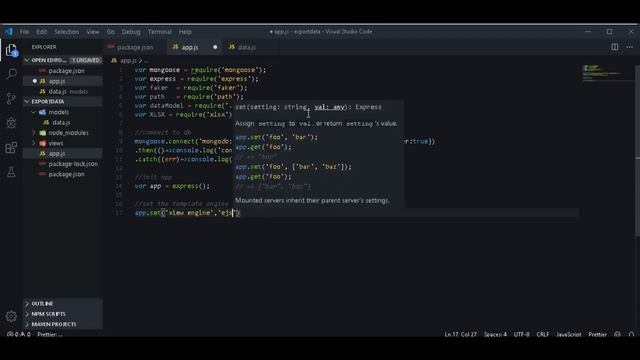This screenshot has width=640, height=360.
Task: Open the Terminal menu
Action: click(x=160, y=32)
